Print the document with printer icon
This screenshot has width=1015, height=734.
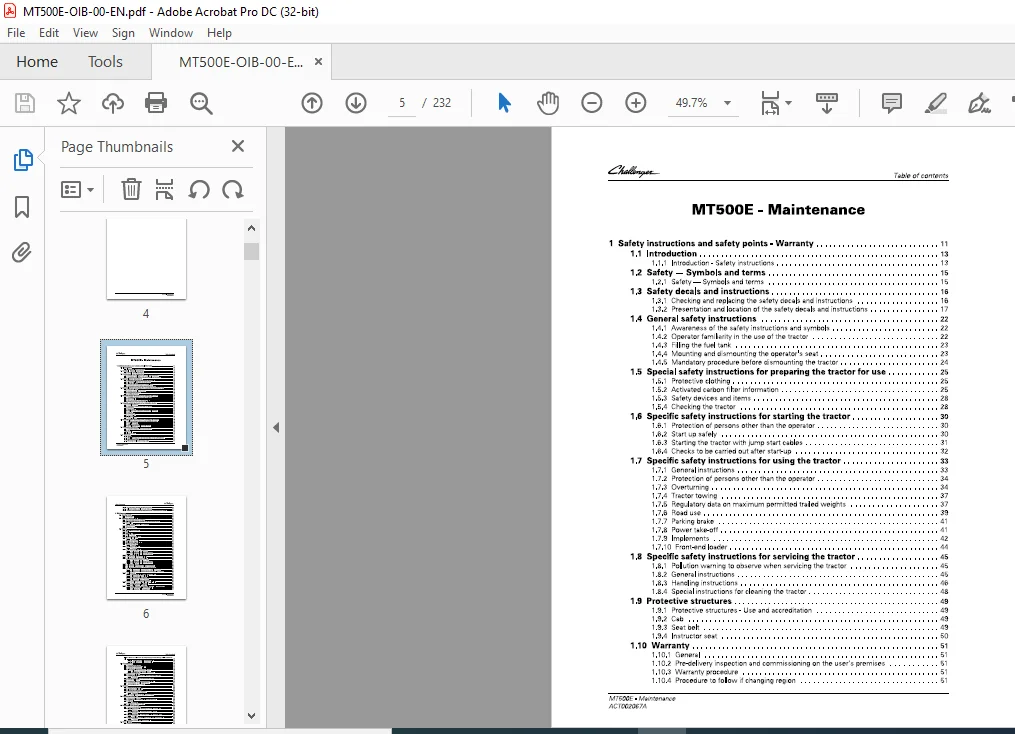[156, 103]
